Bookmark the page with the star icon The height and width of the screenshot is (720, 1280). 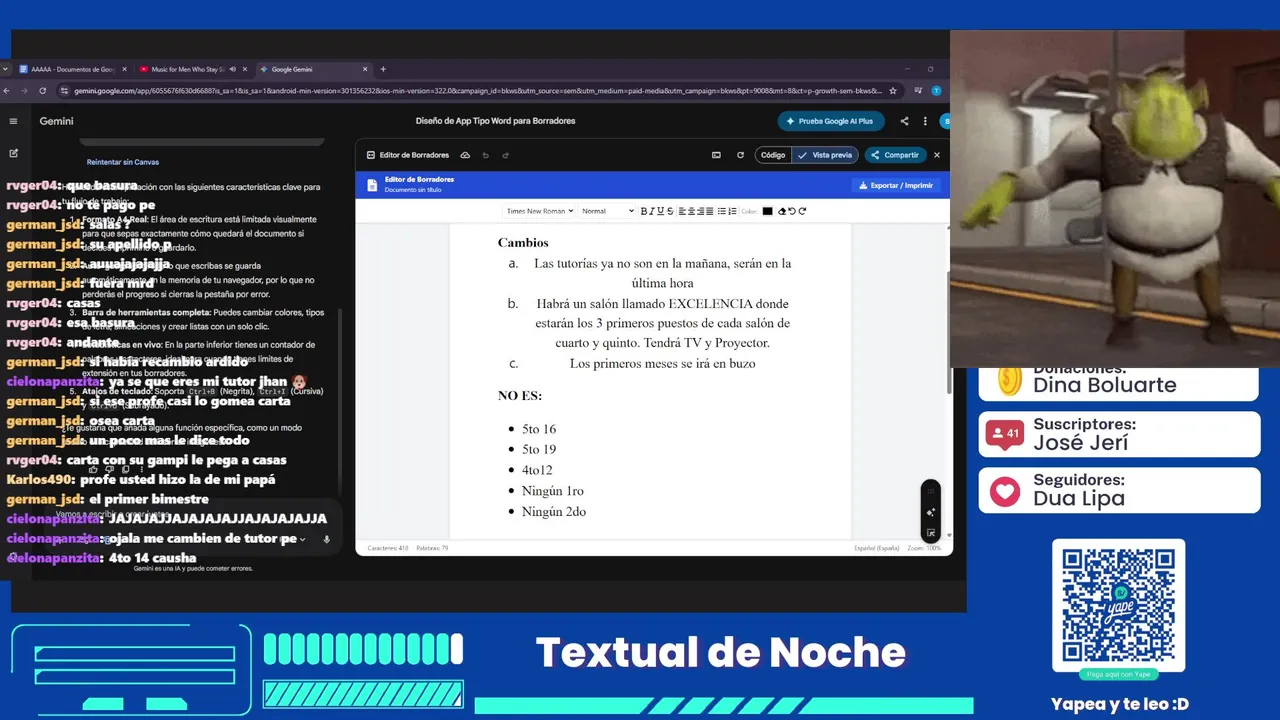point(893,90)
